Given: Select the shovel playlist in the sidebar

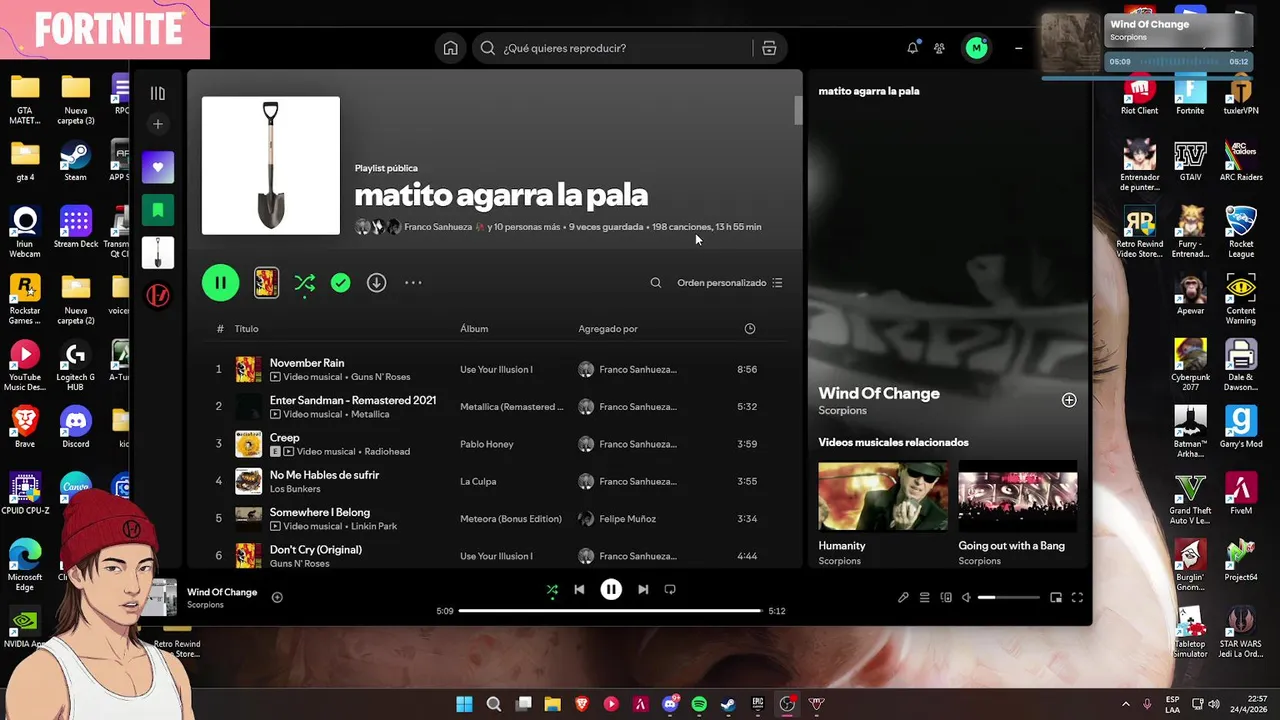Looking at the screenshot, I should 157,253.
